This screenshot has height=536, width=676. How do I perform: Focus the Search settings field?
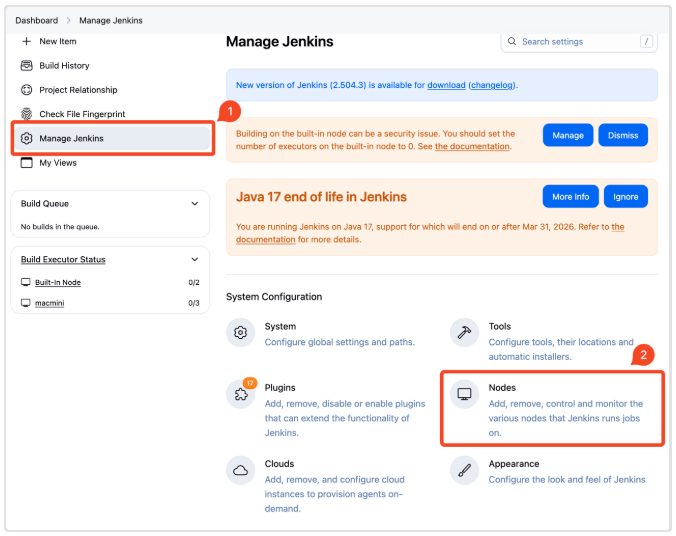[x=579, y=41]
